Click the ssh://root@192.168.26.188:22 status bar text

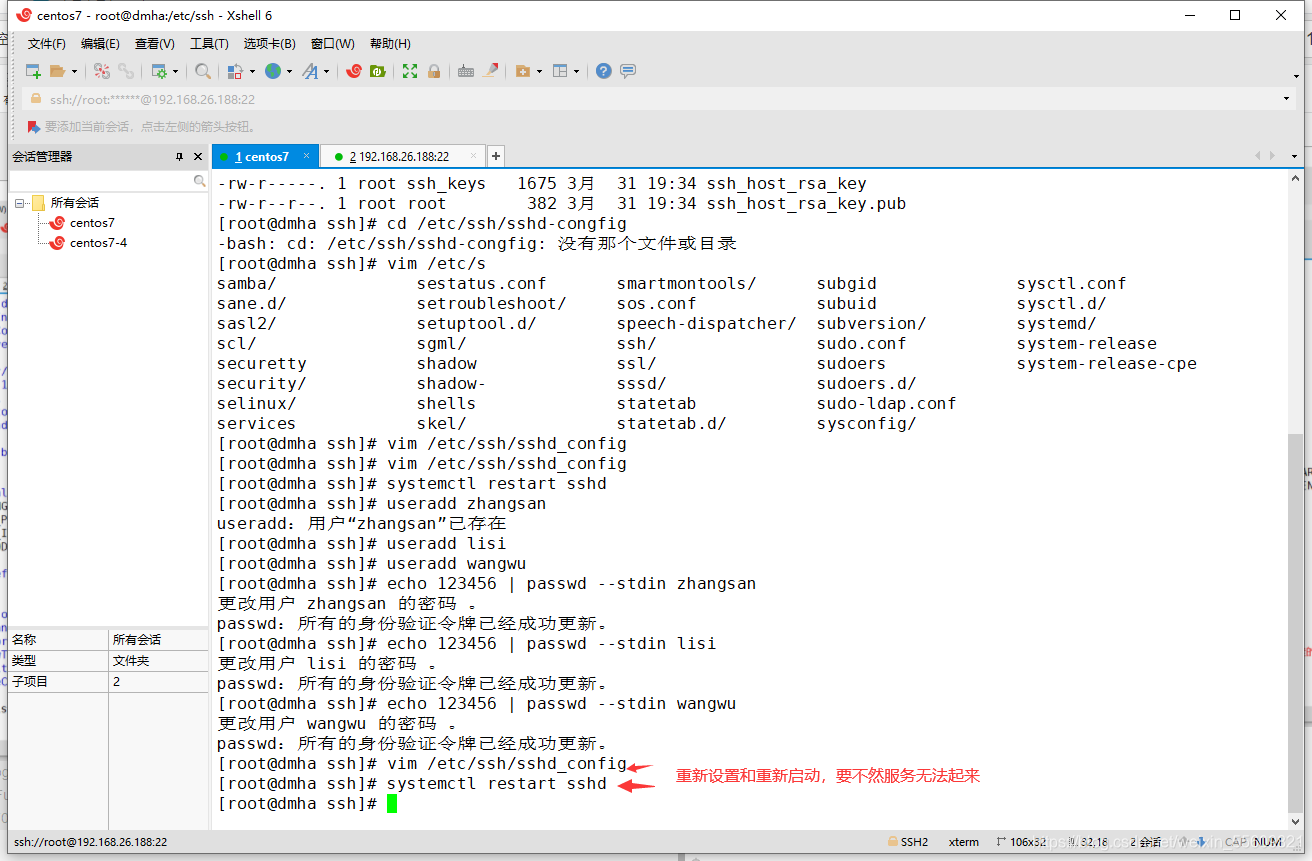click(91, 842)
